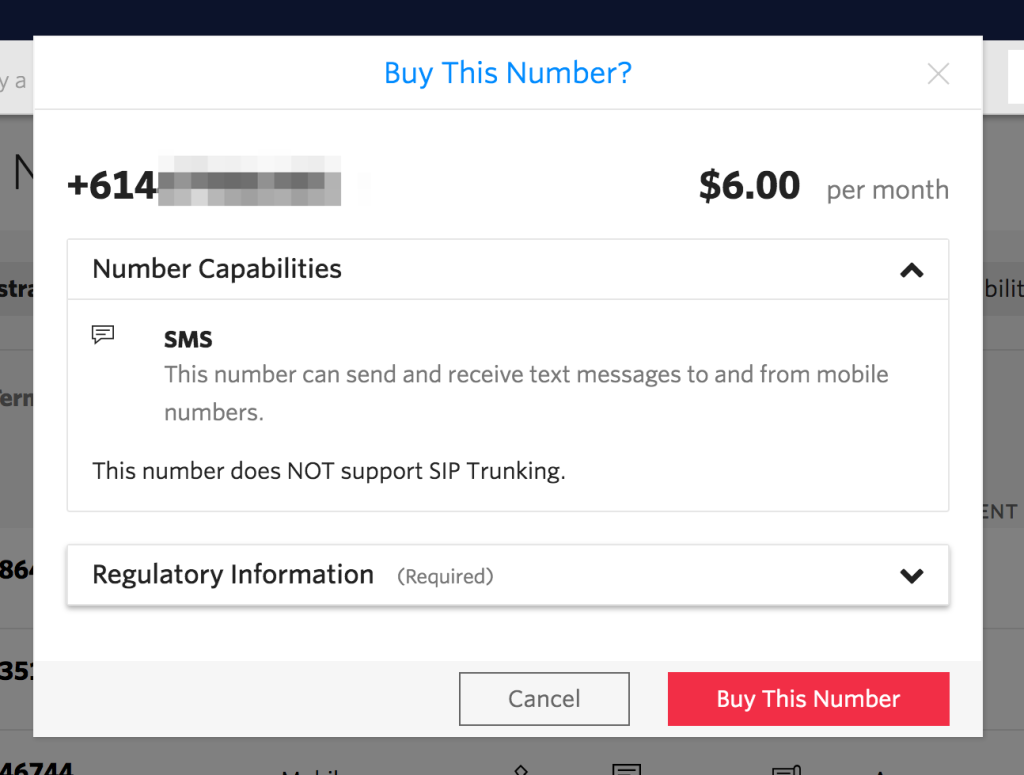Click the "(Required)" label

pyautogui.click(x=445, y=576)
